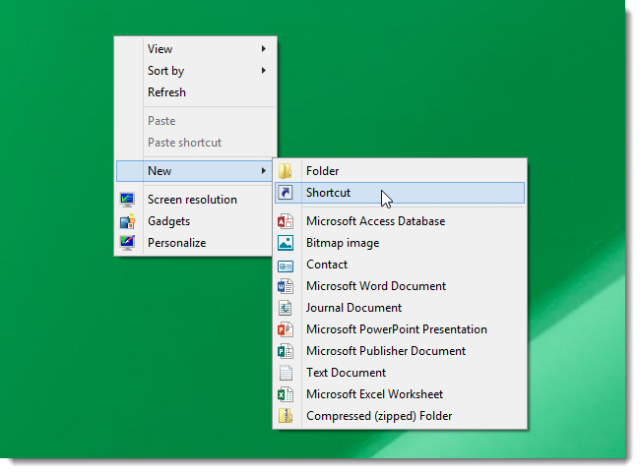Click the Microsoft Word Document icon
Viewport: 640px width, 473px height.
(x=286, y=286)
